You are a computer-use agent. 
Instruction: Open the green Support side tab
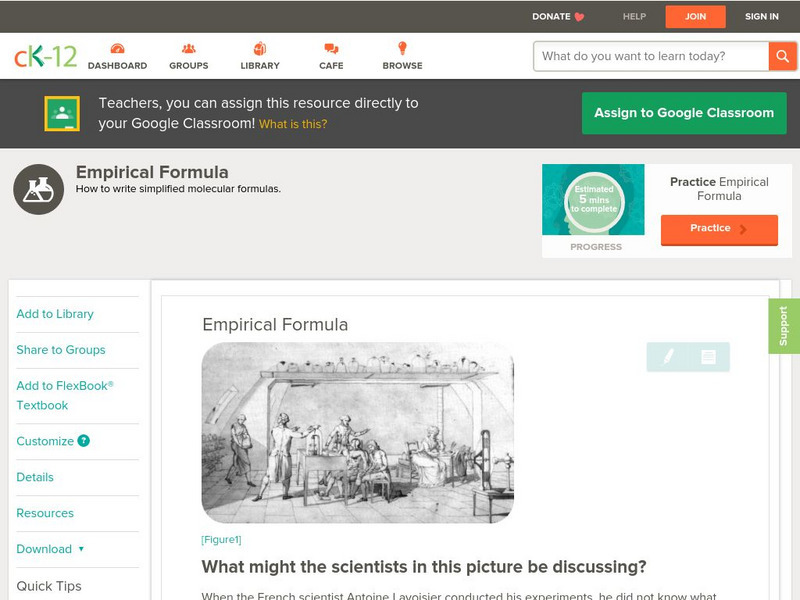784,326
